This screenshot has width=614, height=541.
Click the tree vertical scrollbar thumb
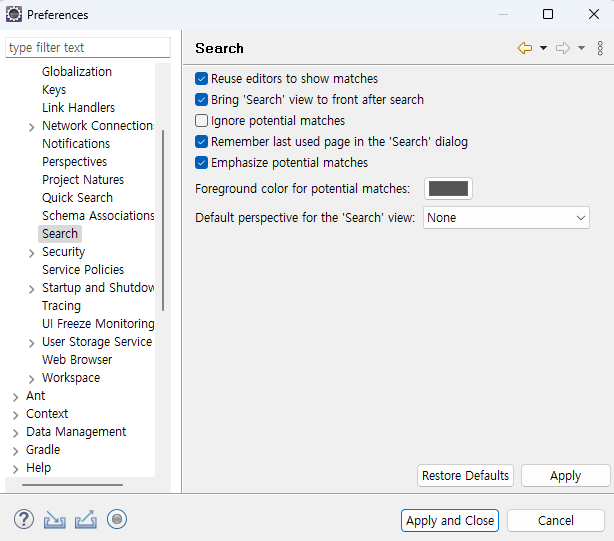coord(163,220)
